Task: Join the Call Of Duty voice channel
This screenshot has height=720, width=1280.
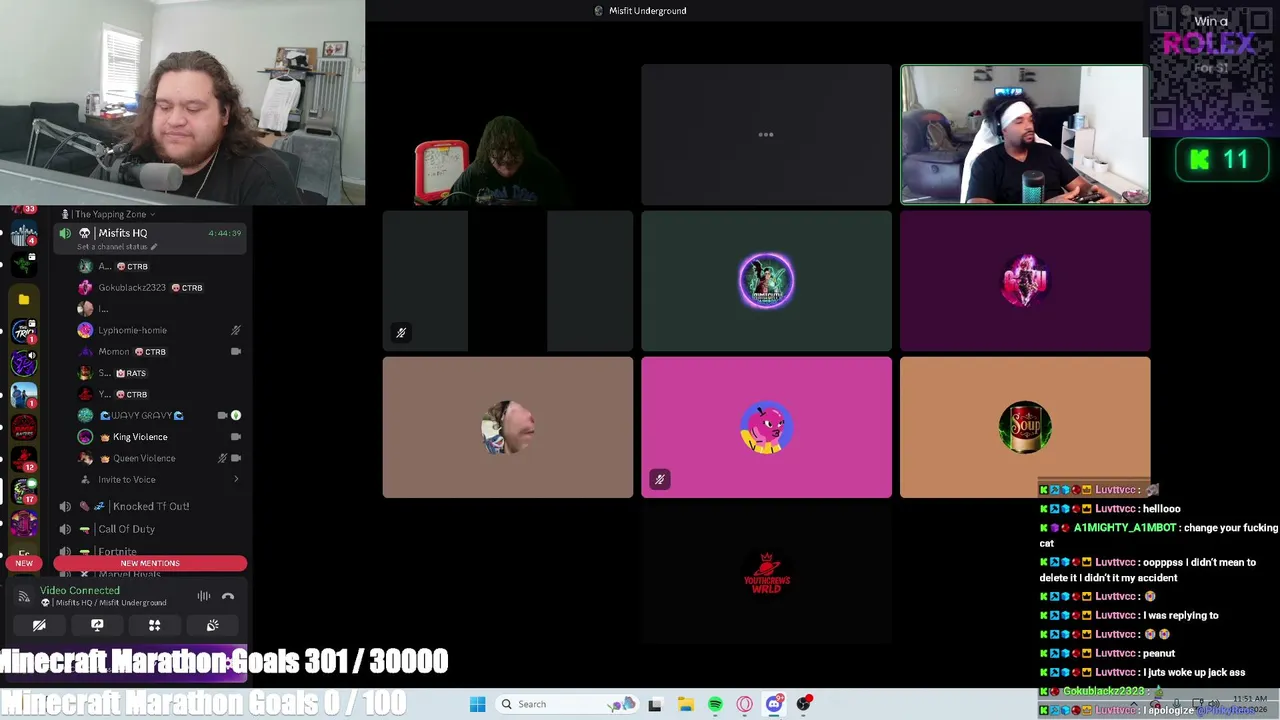Action: pyautogui.click(x=150, y=529)
